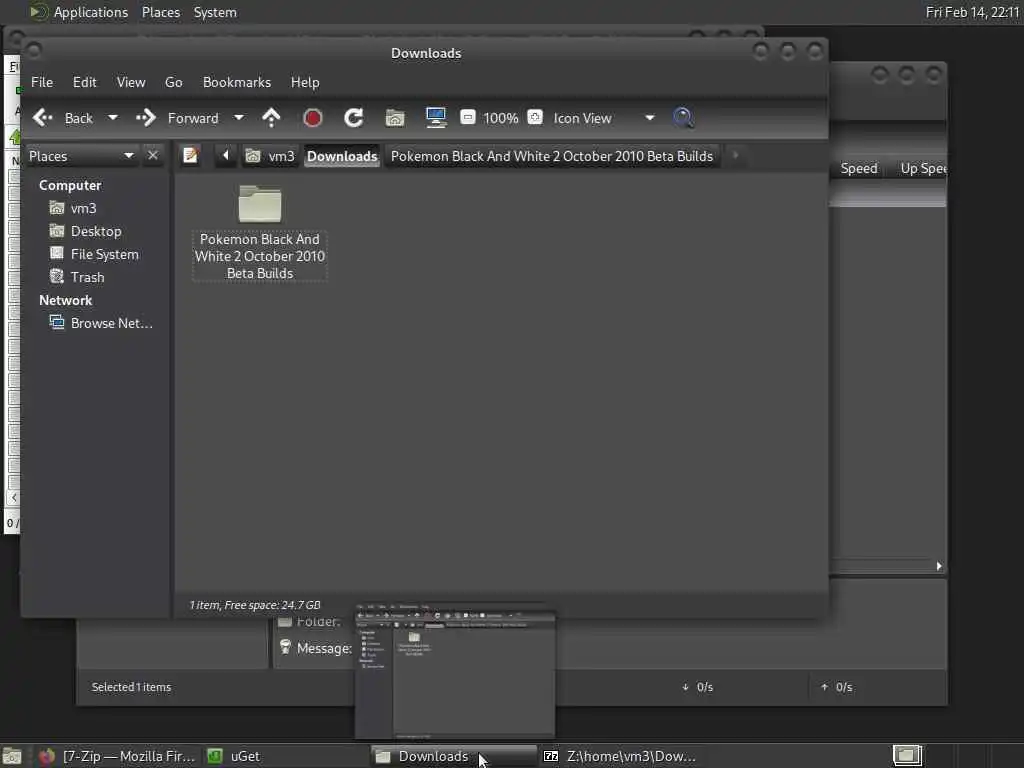The height and width of the screenshot is (768, 1024).
Task: Open the Bookmarks menu
Action: pyautogui.click(x=236, y=82)
